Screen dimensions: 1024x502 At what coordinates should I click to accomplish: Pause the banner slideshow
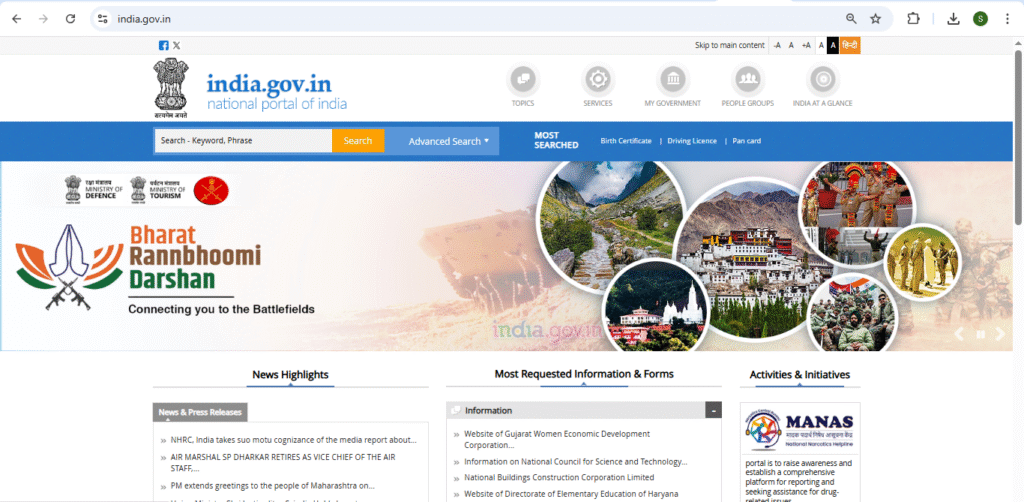pyautogui.click(x=980, y=334)
